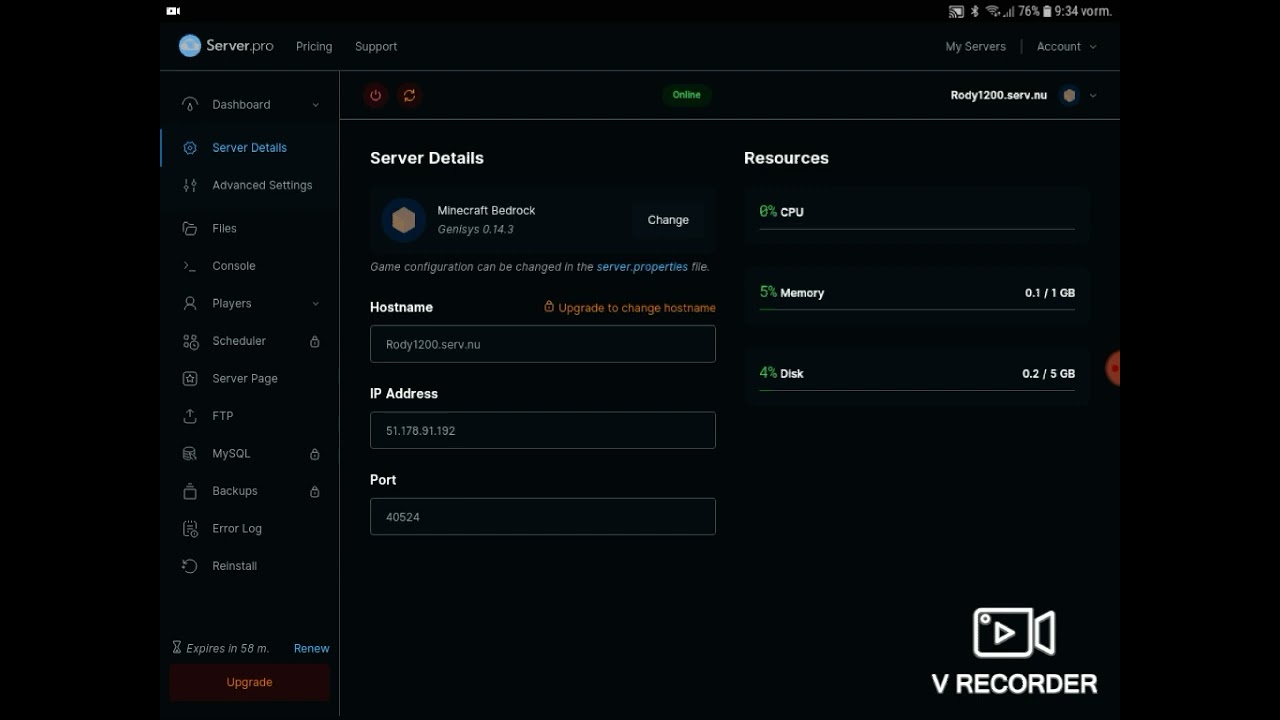The height and width of the screenshot is (720, 1280).
Task: Click the Server Details gear icon
Action: point(190,148)
